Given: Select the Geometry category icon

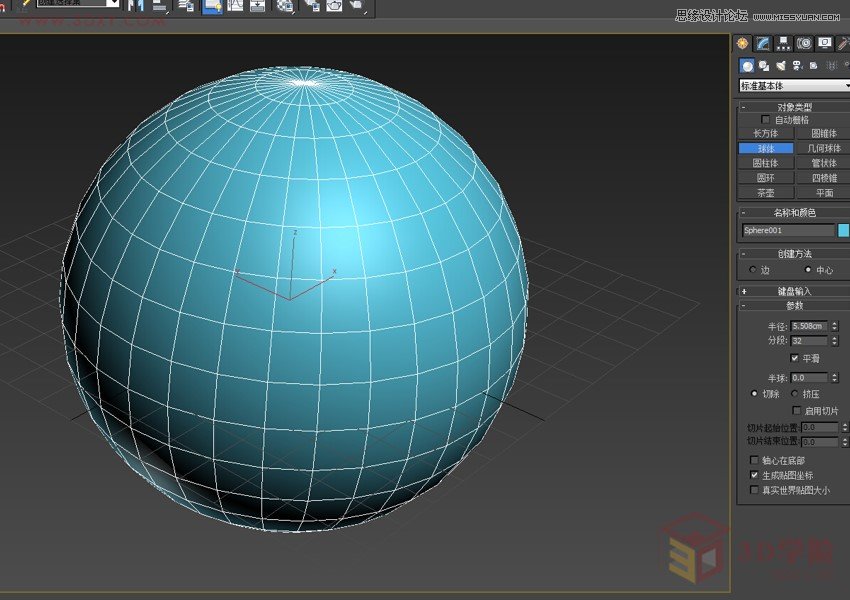Looking at the screenshot, I should pos(747,65).
